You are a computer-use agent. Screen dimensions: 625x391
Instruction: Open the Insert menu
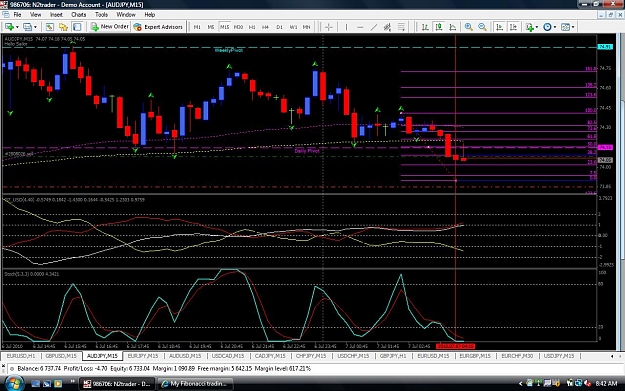click(x=56, y=14)
